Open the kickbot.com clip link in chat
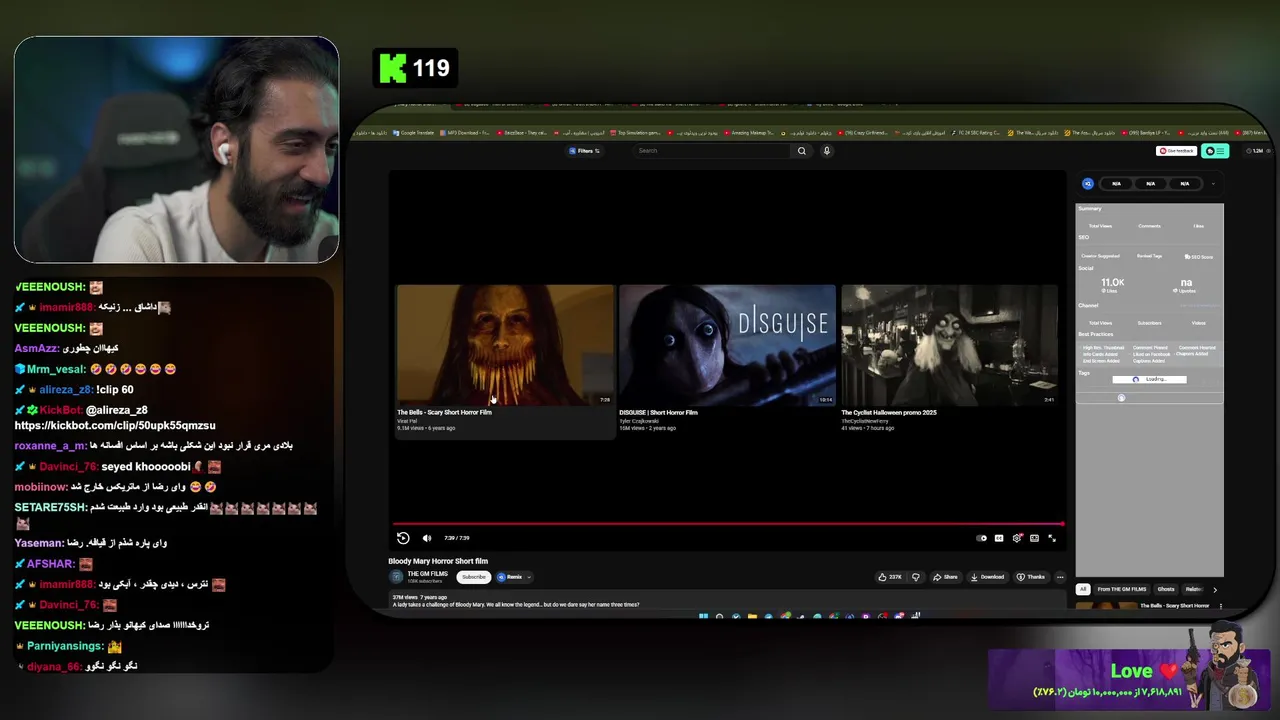 pyautogui.click(x=115, y=425)
